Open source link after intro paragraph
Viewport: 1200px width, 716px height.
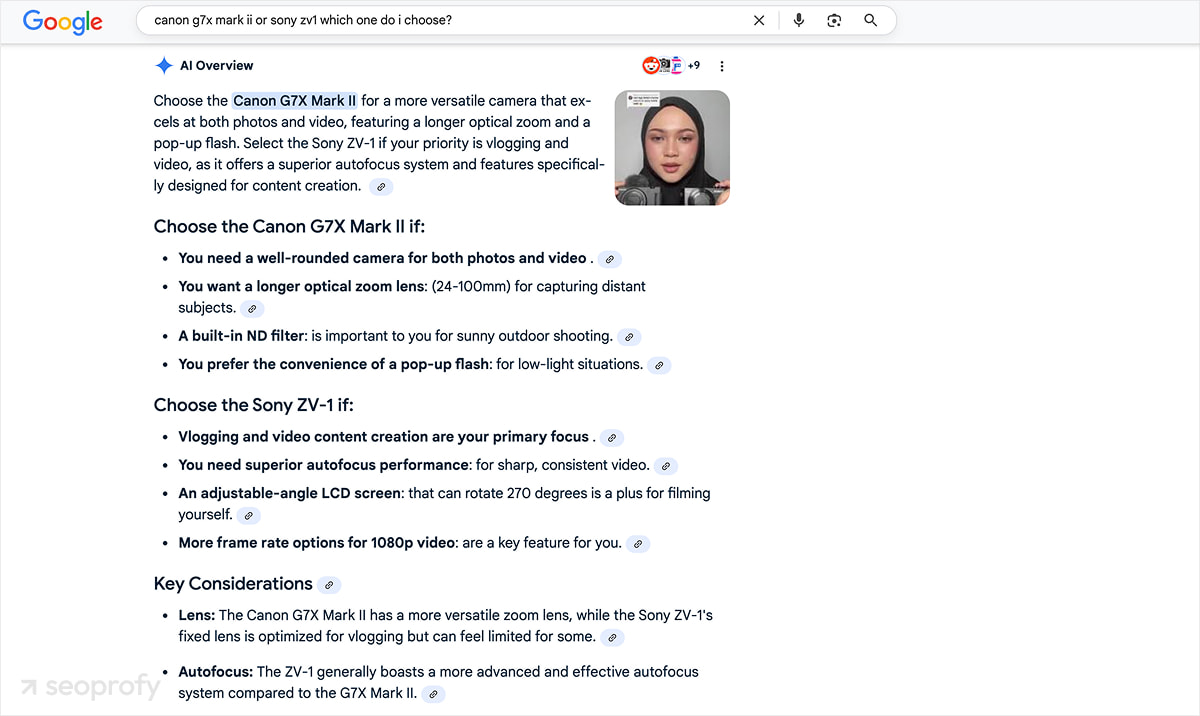coord(381,187)
